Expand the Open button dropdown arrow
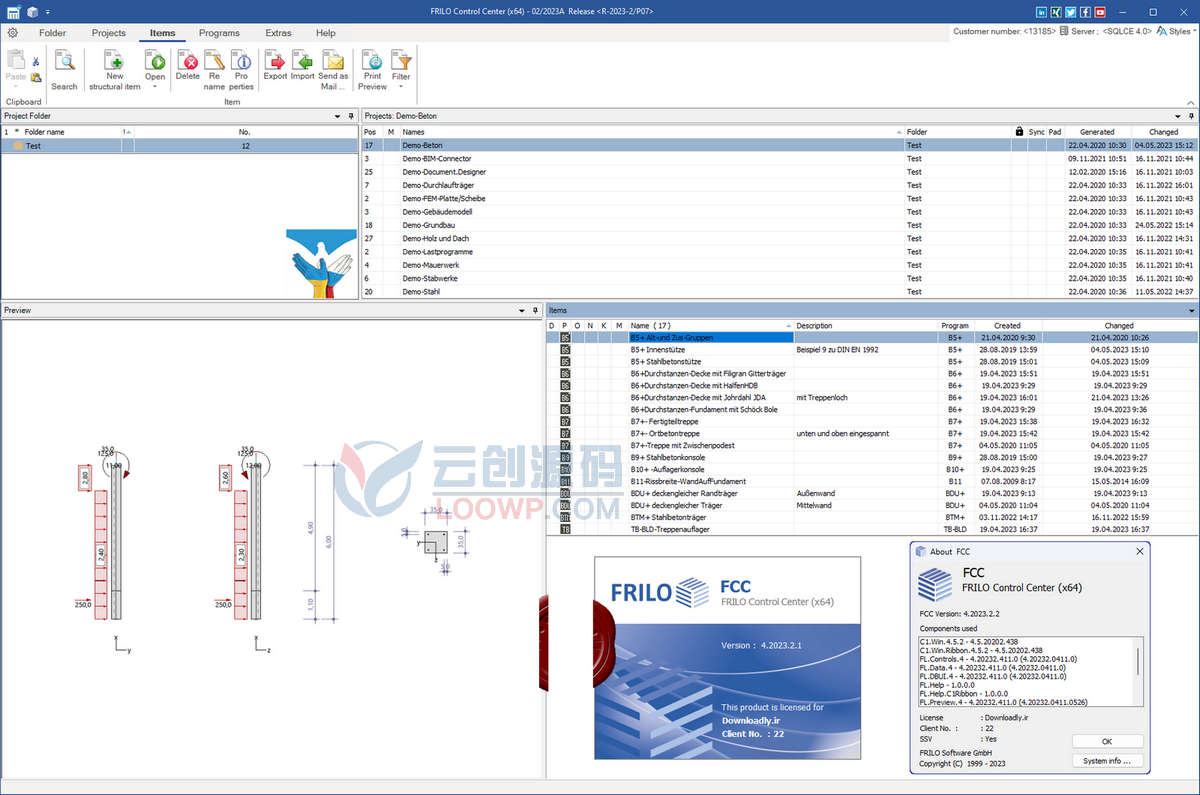Screen dimensions: 1200x795 (x=155, y=87)
